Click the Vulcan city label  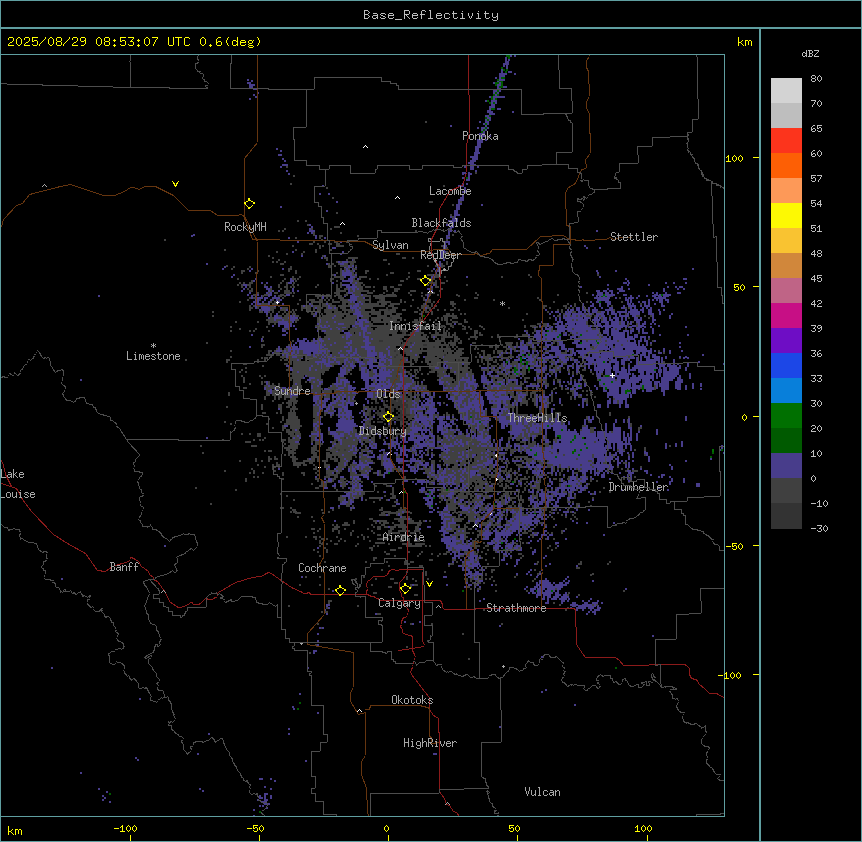point(543,792)
